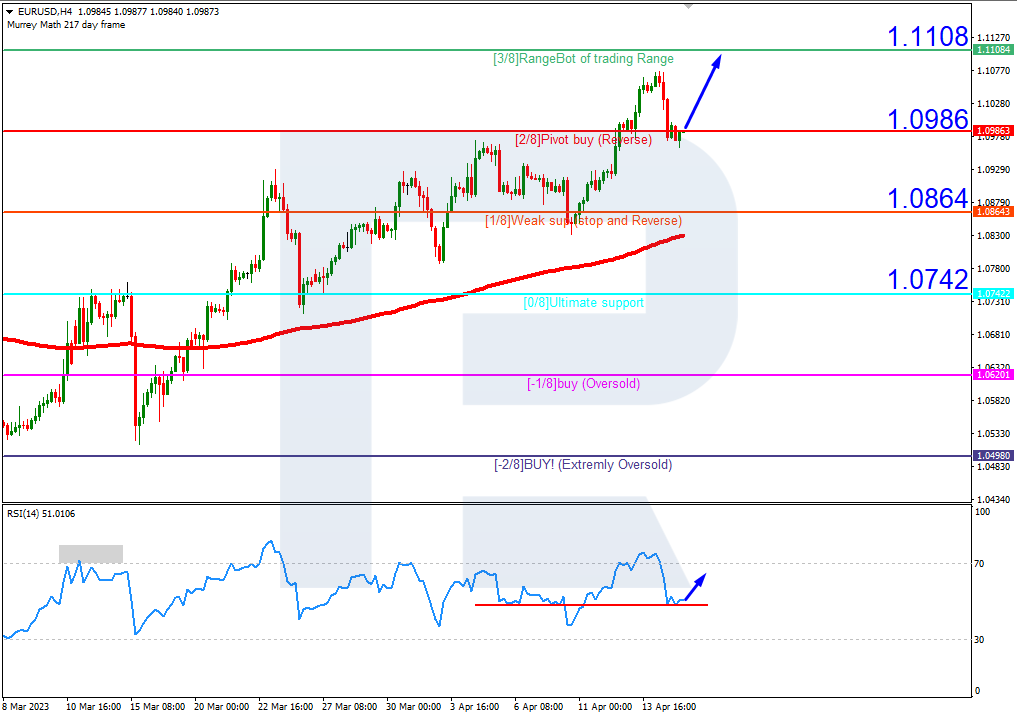Click the gray chart shift marker at top
1017x718 pixels.
point(687,7)
